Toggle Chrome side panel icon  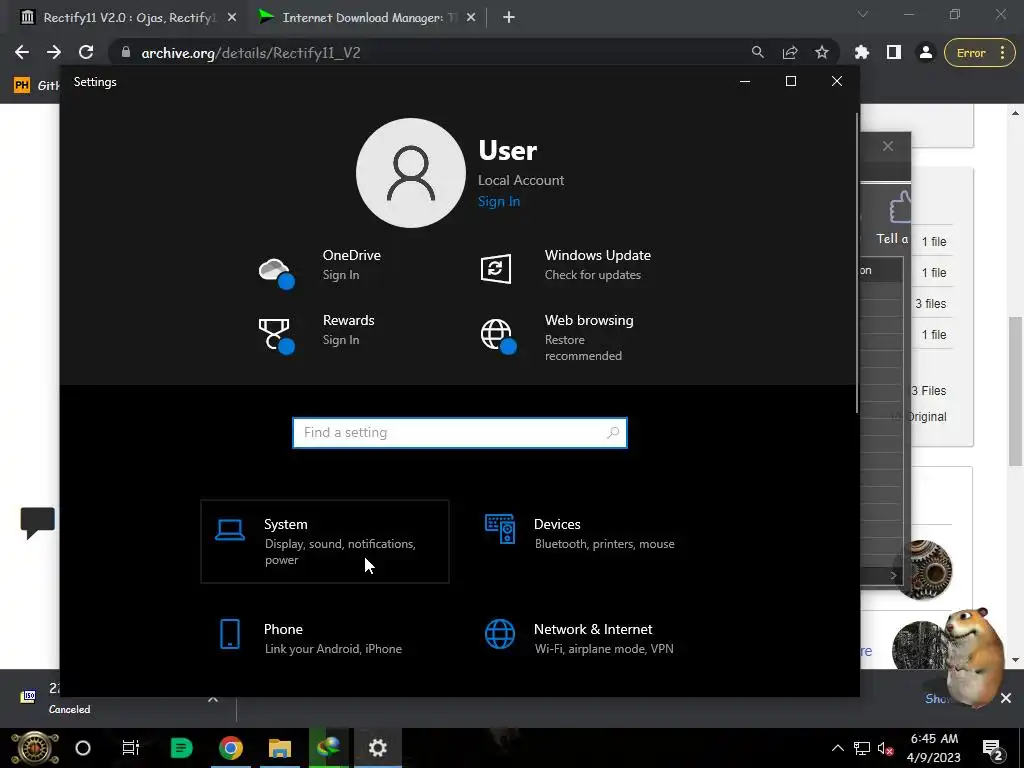894,52
